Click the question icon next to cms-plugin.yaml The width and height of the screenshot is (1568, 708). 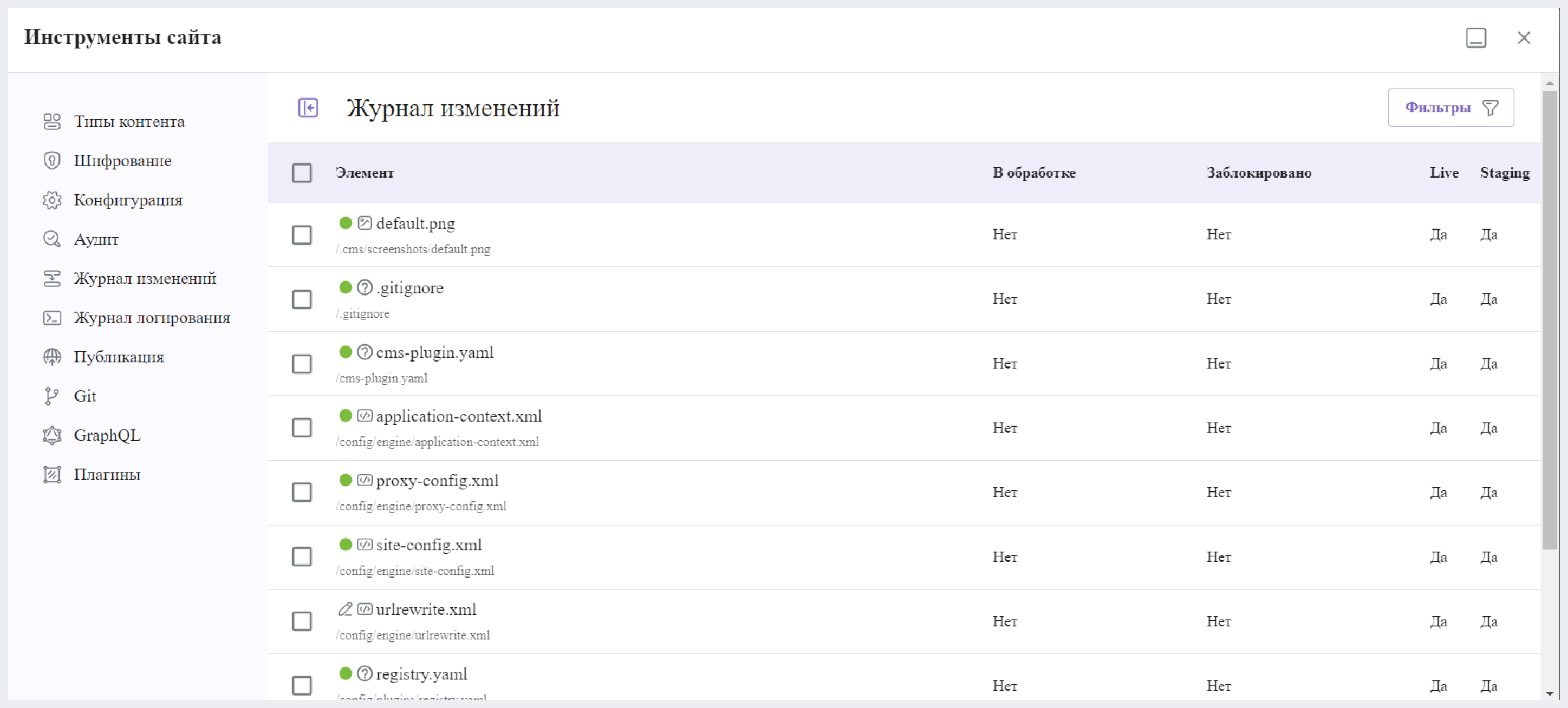point(364,352)
